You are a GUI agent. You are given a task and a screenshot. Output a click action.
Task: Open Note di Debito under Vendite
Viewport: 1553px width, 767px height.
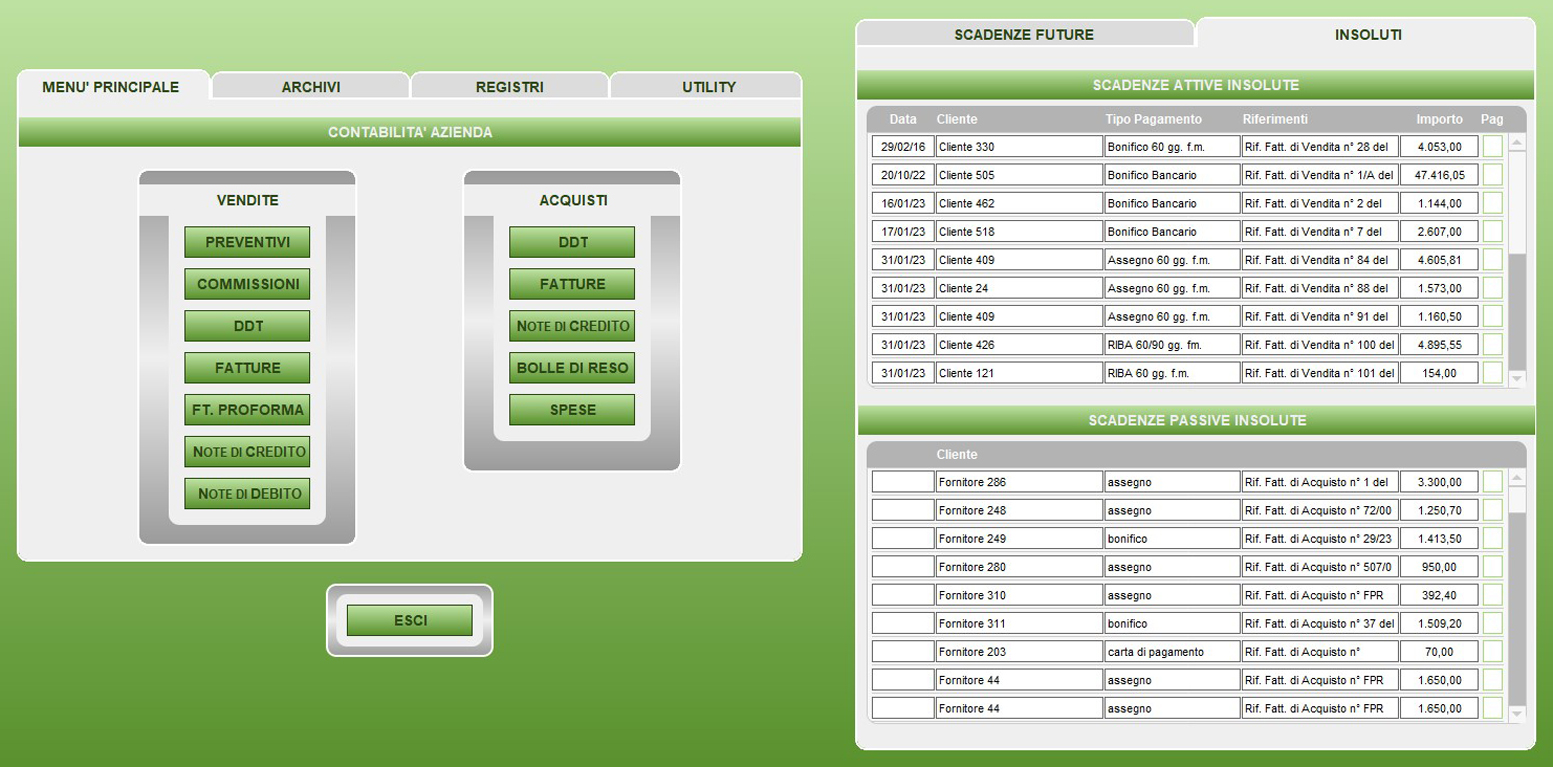pos(247,494)
